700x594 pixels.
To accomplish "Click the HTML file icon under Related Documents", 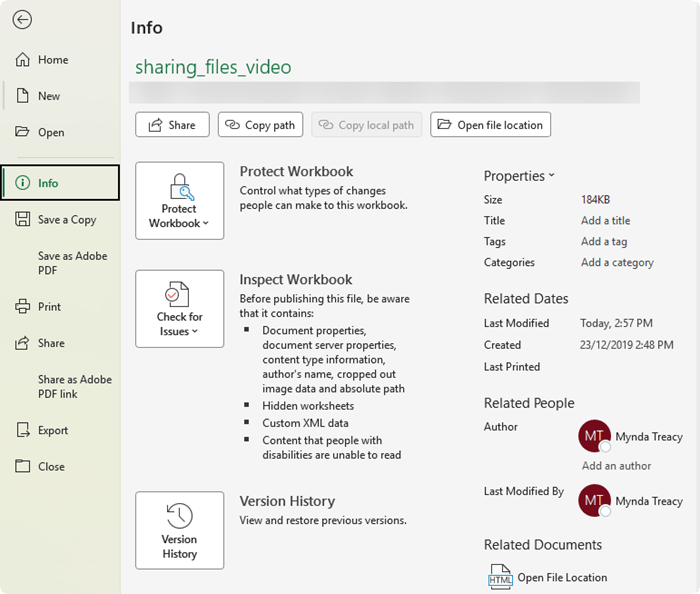I will (500, 577).
